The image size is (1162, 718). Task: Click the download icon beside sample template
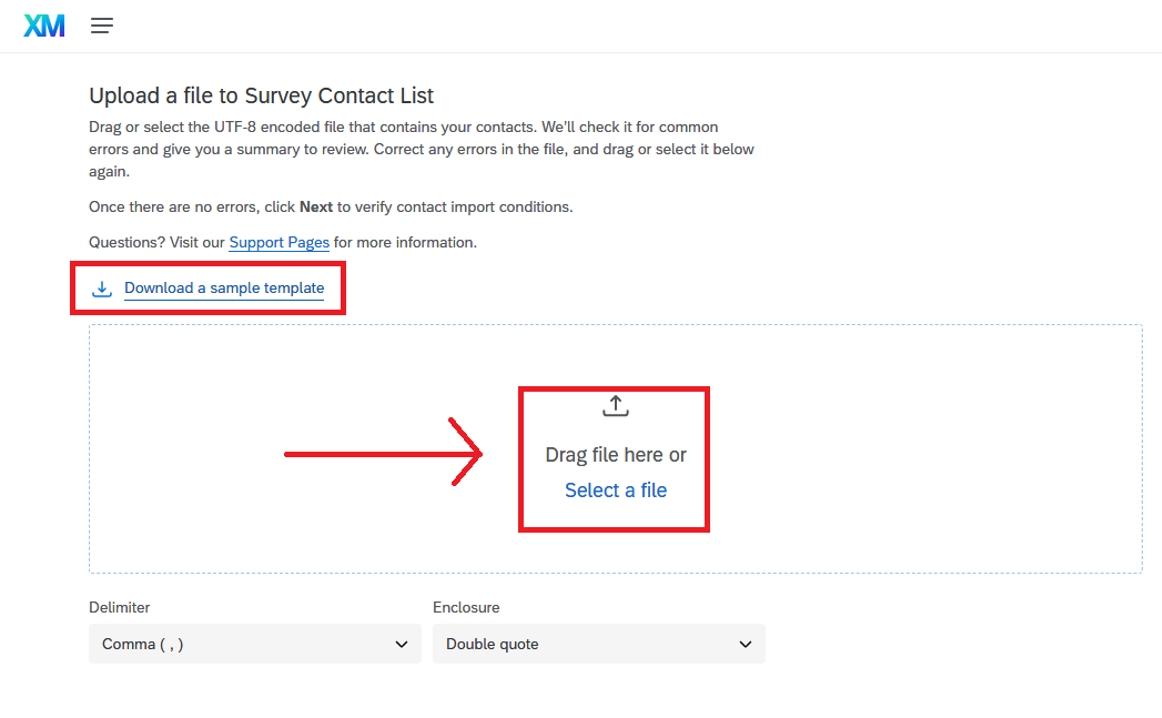[x=101, y=289]
